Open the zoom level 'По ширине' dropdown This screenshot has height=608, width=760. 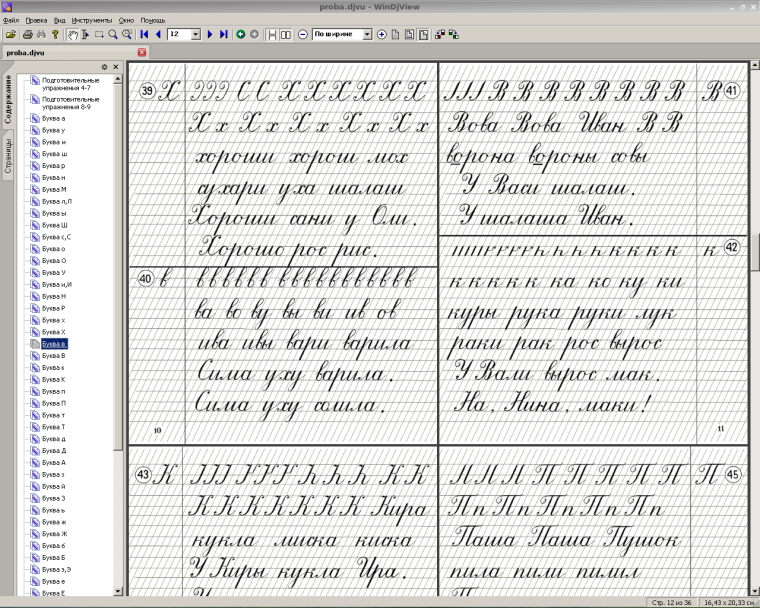(367, 34)
